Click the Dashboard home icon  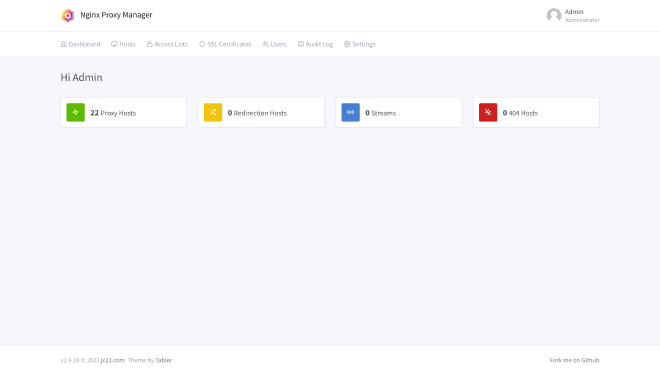(x=64, y=44)
